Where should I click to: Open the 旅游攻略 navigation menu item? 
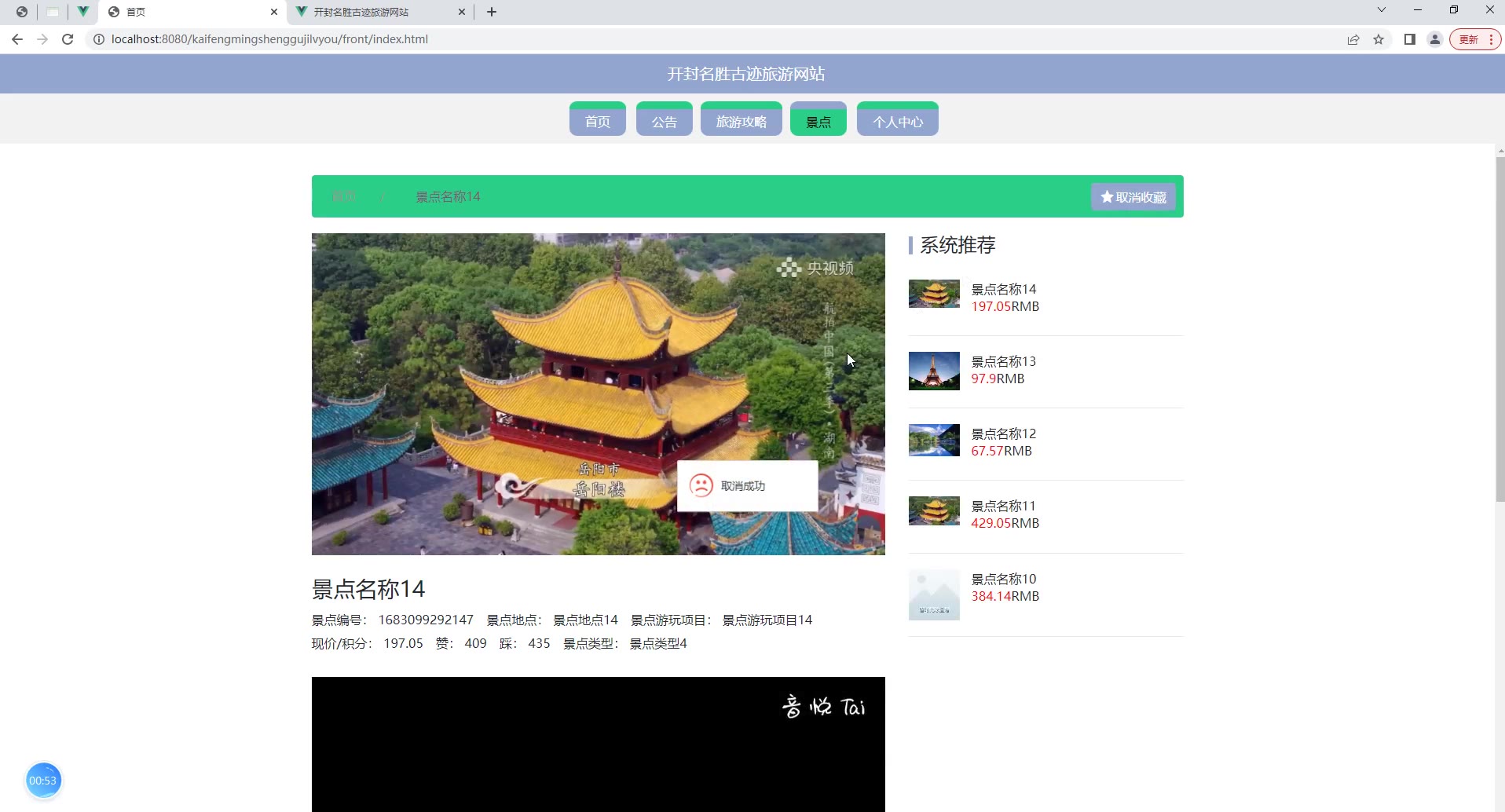tap(741, 120)
